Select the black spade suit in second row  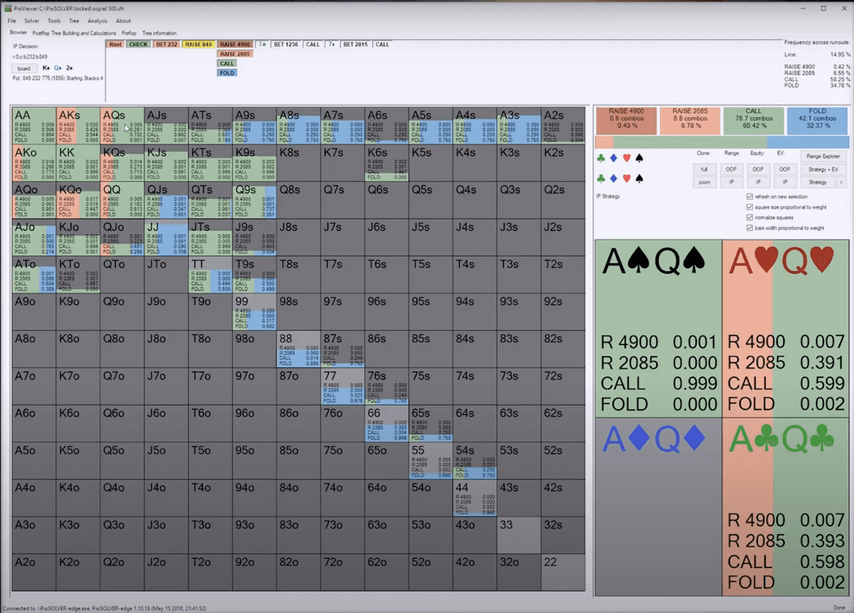click(639, 179)
